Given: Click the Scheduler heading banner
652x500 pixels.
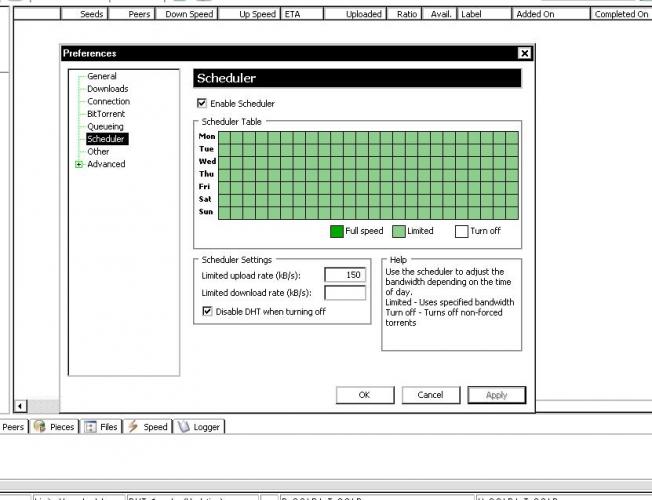Looking at the screenshot, I should coord(357,78).
